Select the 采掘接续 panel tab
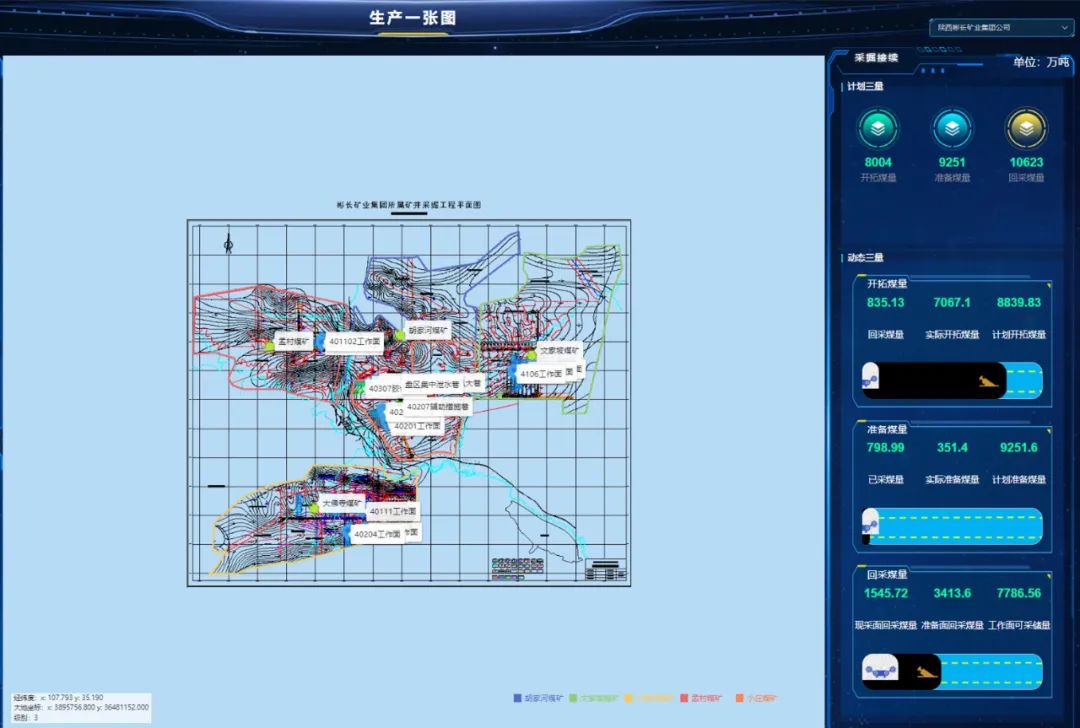 tap(876, 58)
